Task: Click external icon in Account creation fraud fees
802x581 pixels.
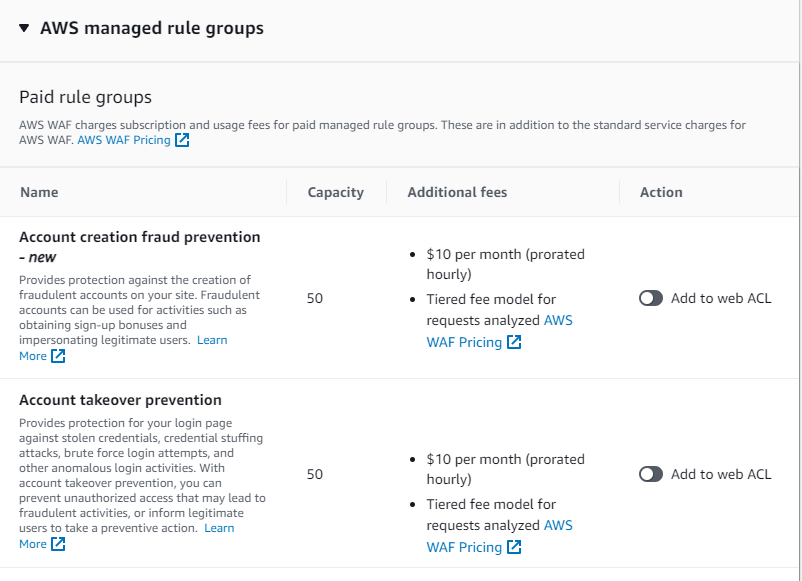Action: coord(514,342)
